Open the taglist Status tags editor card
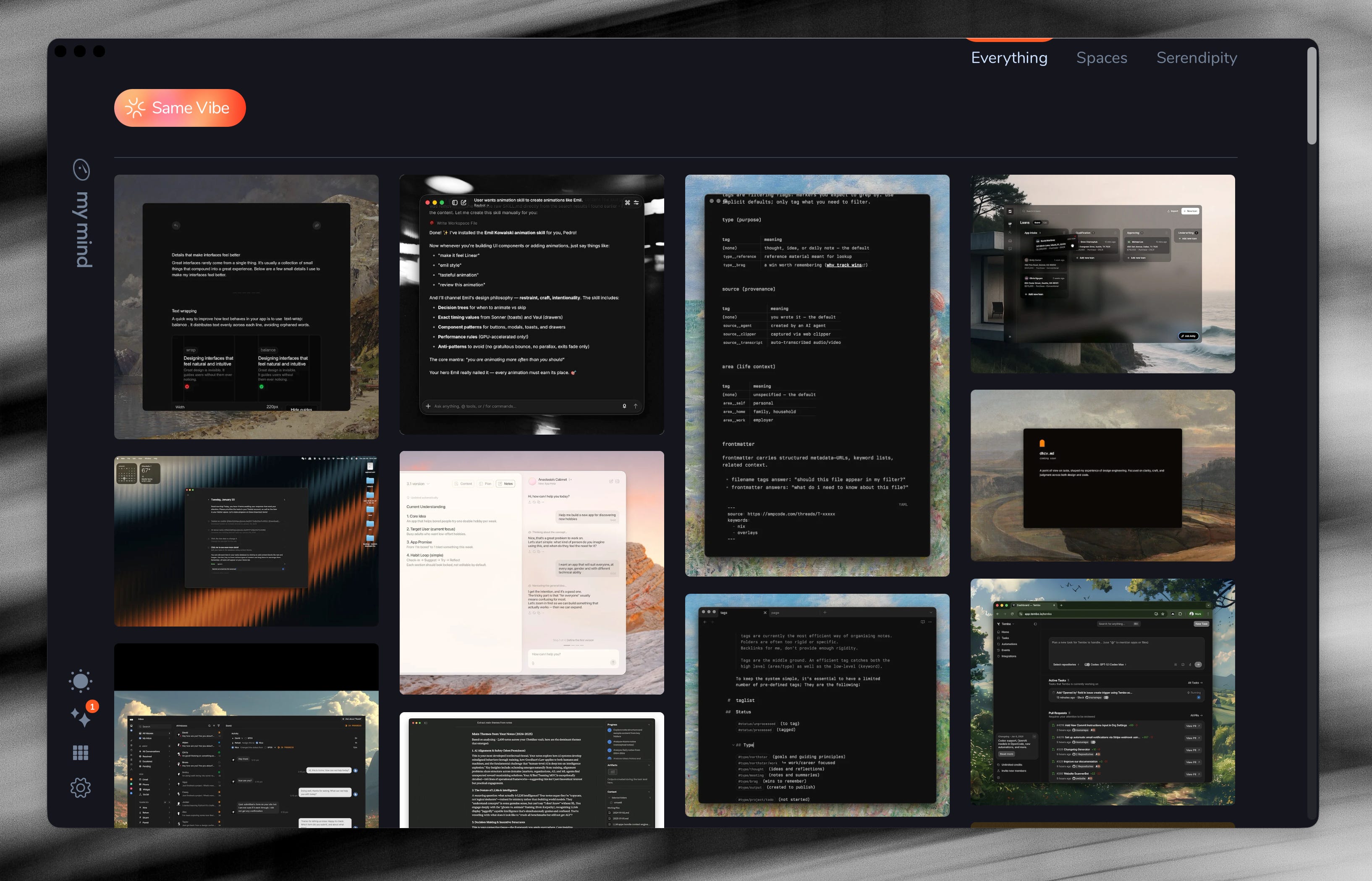1372x881 pixels. coord(817,705)
